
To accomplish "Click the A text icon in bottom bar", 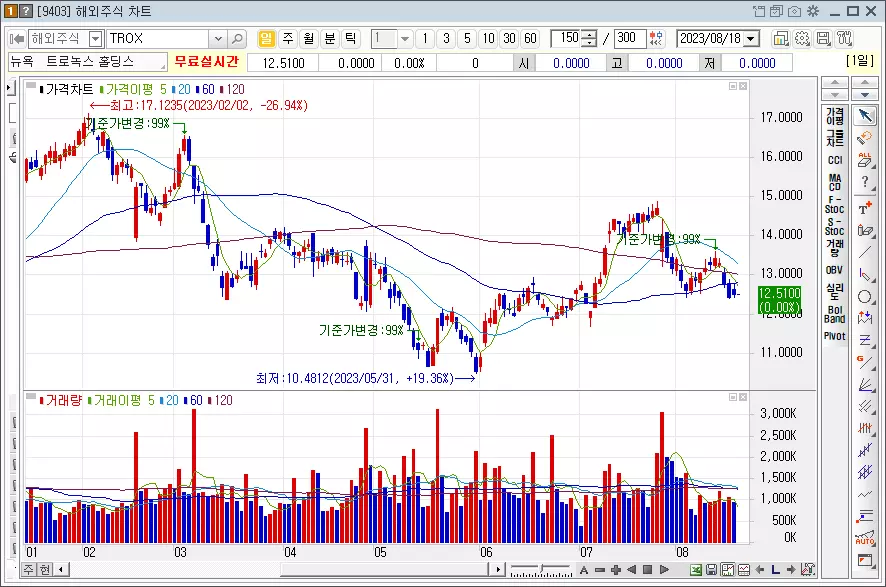I will click(x=584, y=569).
